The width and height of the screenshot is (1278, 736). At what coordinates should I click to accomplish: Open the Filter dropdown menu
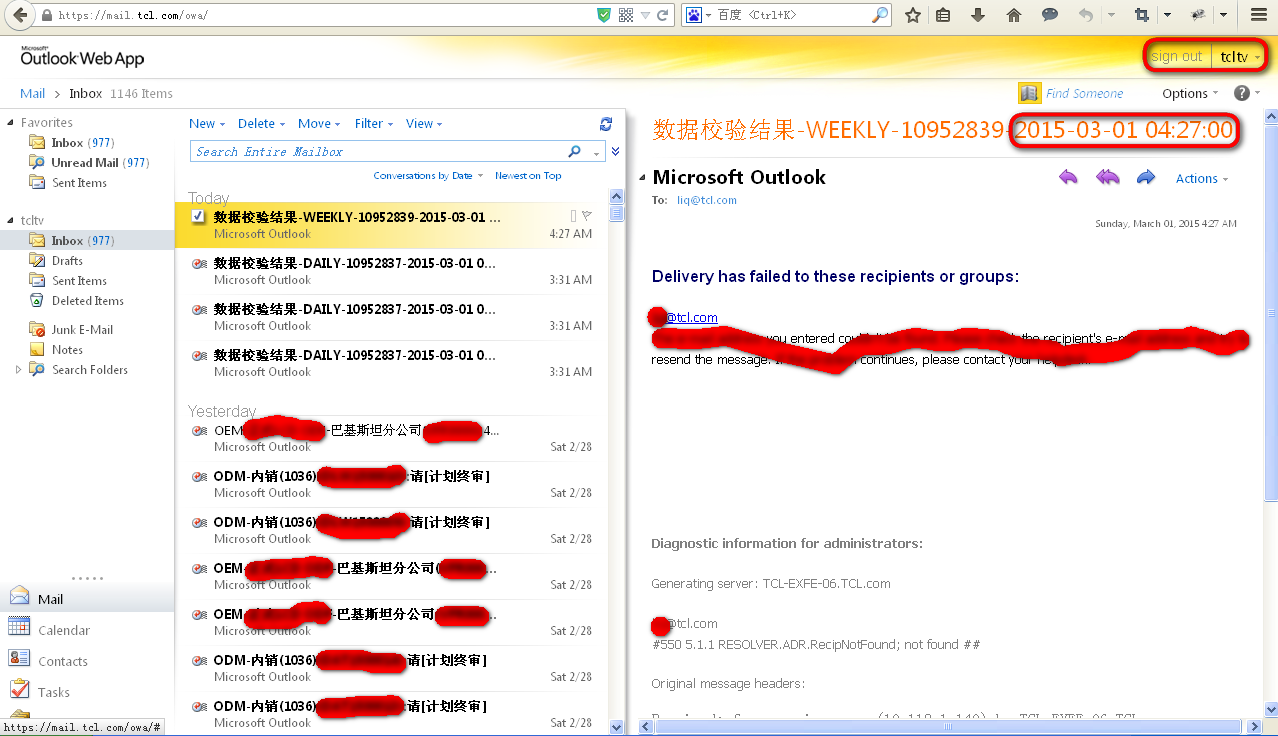point(374,124)
